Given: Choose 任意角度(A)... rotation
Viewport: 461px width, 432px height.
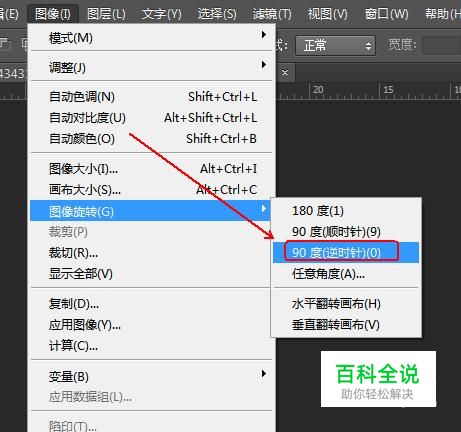Looking at the screenshot, I should tap(346, 274).
